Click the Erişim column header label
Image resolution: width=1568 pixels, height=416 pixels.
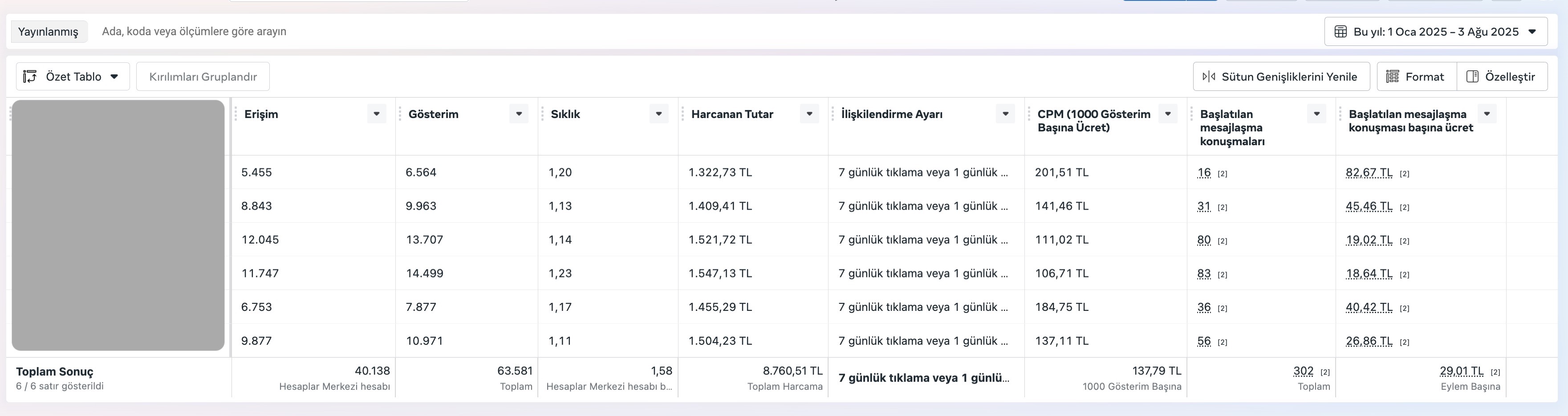[261, 114]
